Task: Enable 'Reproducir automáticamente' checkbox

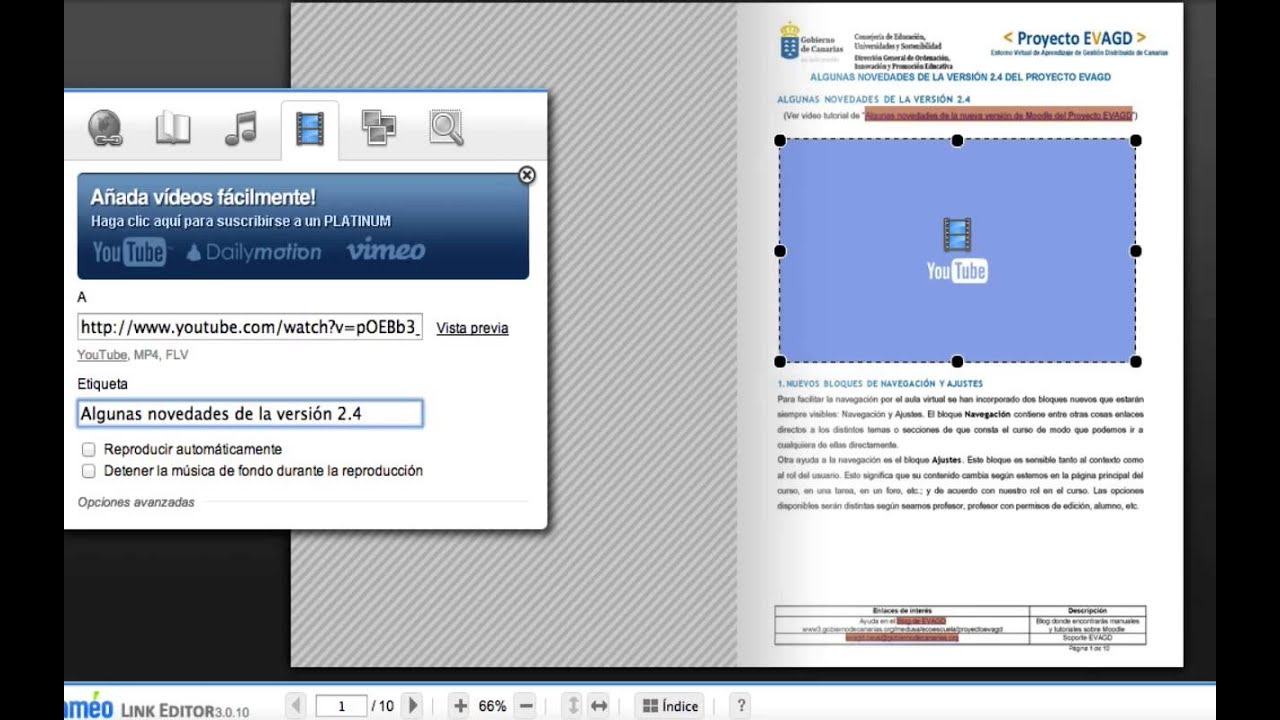Action: [x=88, y=450]
